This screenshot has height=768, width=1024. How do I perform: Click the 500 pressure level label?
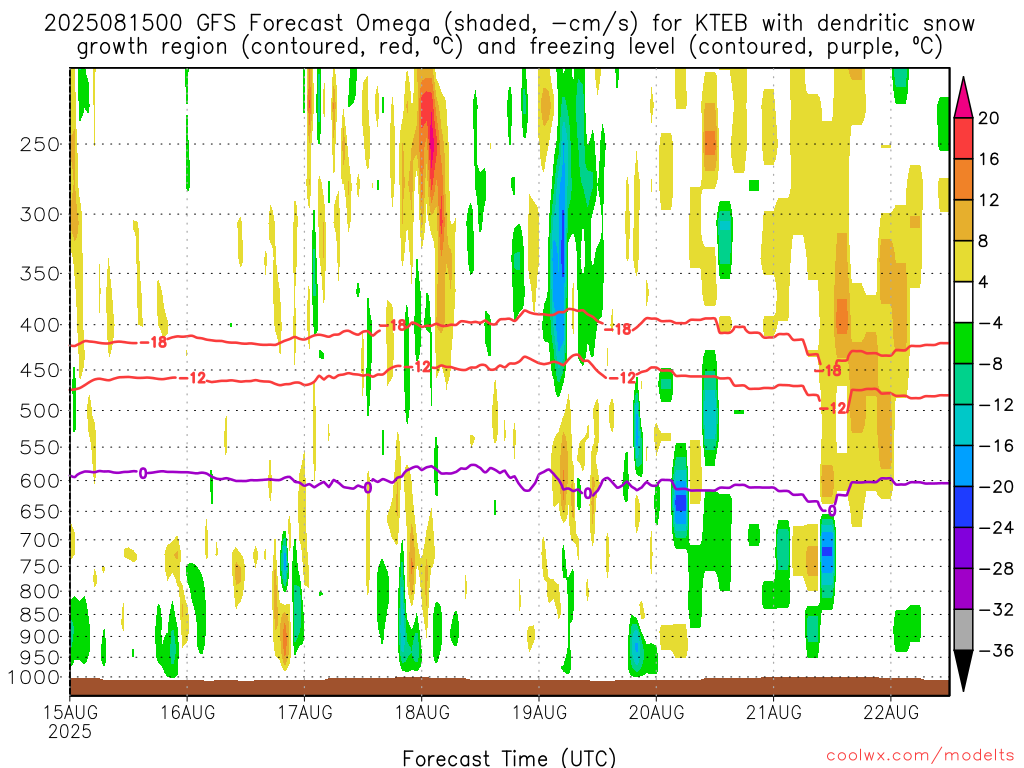(40, 411)
